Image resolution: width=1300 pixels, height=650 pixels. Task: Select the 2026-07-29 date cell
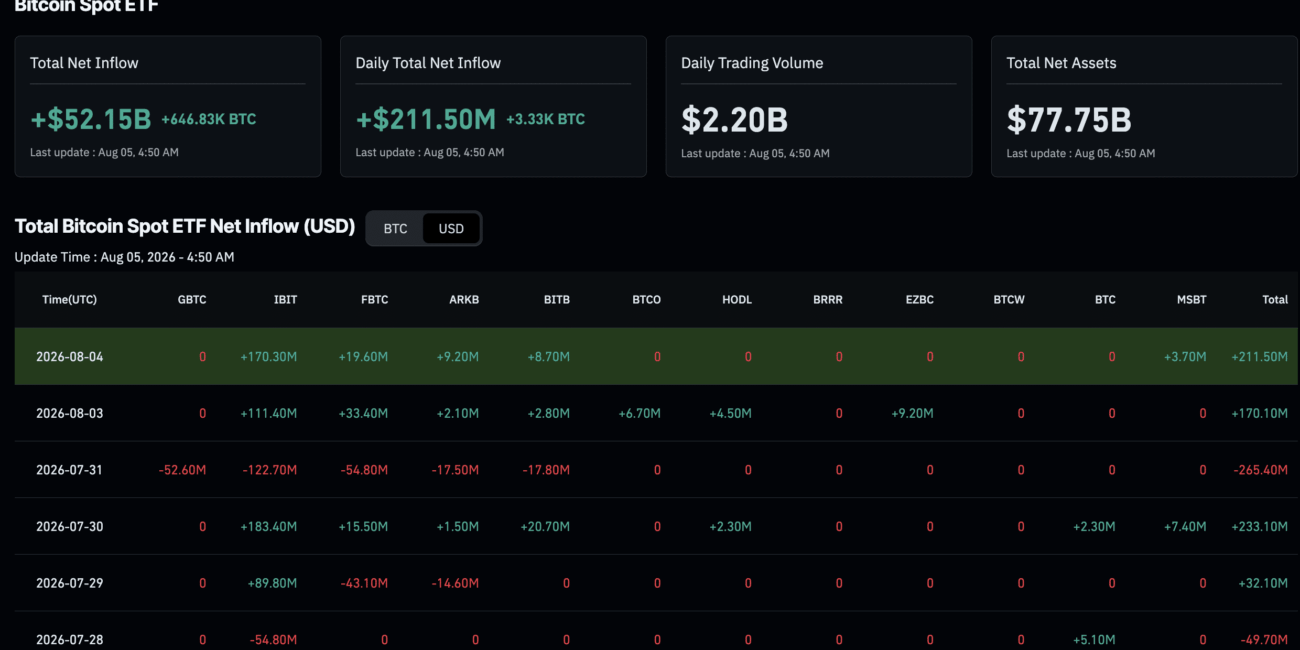pyautogui.click(x=70, y=583)
